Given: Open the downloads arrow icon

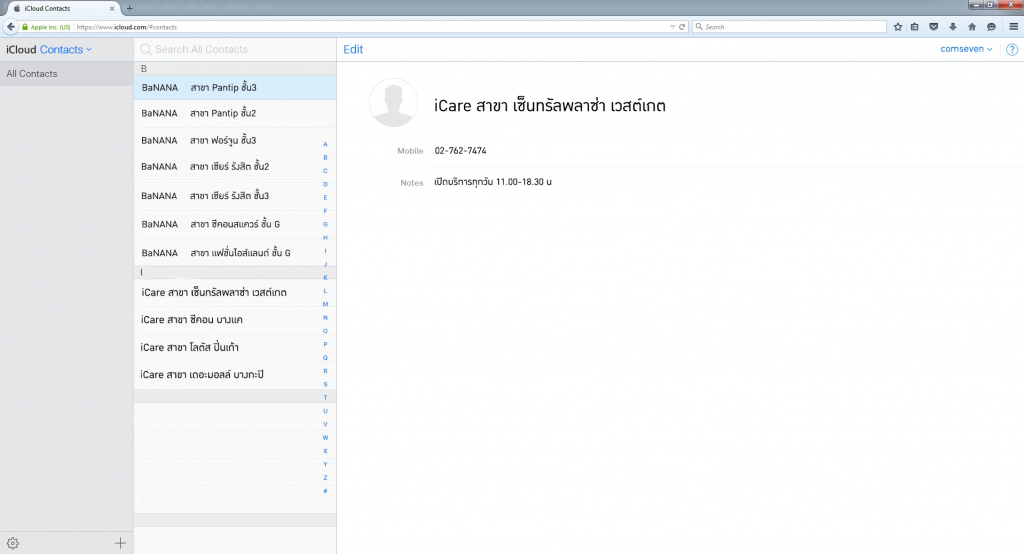Looking at the screenshot, I should coord(953,27).
